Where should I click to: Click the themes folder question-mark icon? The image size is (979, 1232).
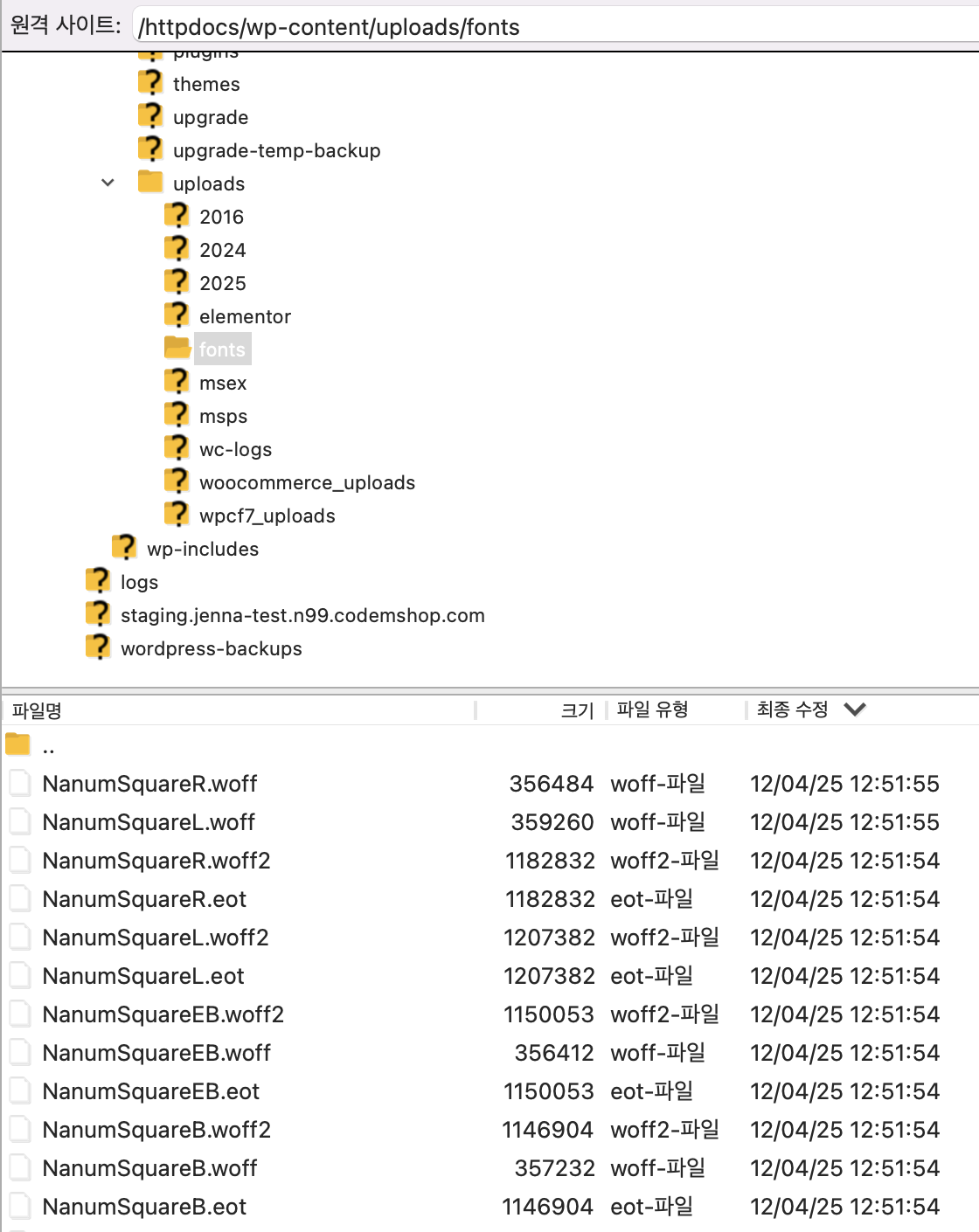(150, 83)
